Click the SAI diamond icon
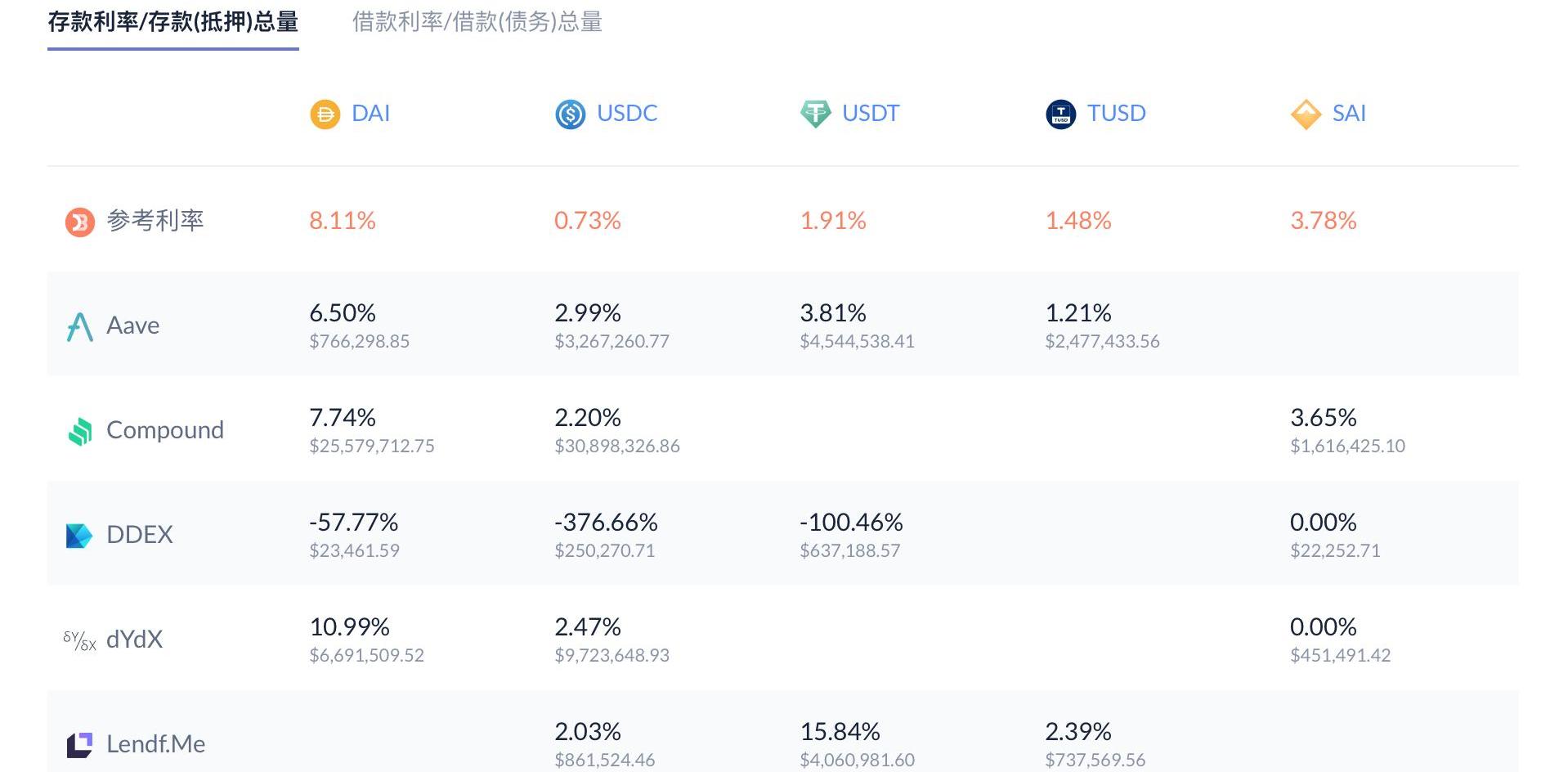This screenshot has width=1568, height=772. (x=1306, y=114)
